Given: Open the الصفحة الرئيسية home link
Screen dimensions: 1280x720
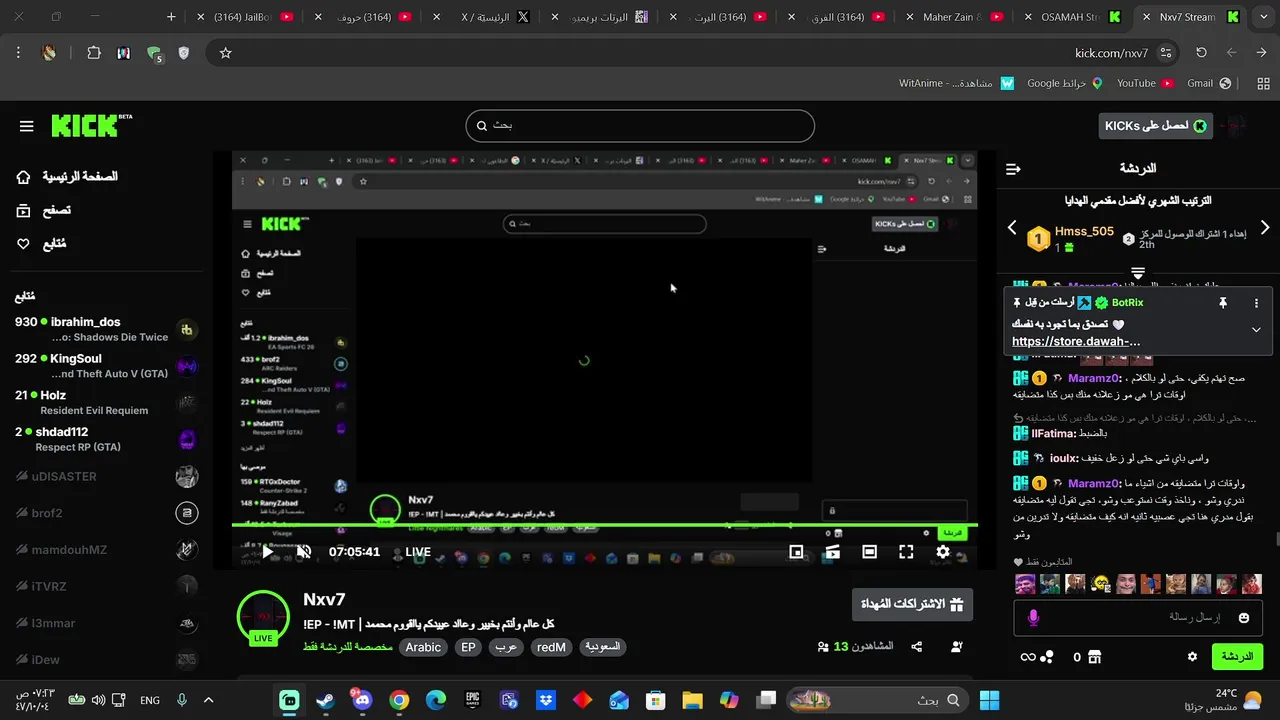Looking at the screenshot, I should (x=67, y=176).
